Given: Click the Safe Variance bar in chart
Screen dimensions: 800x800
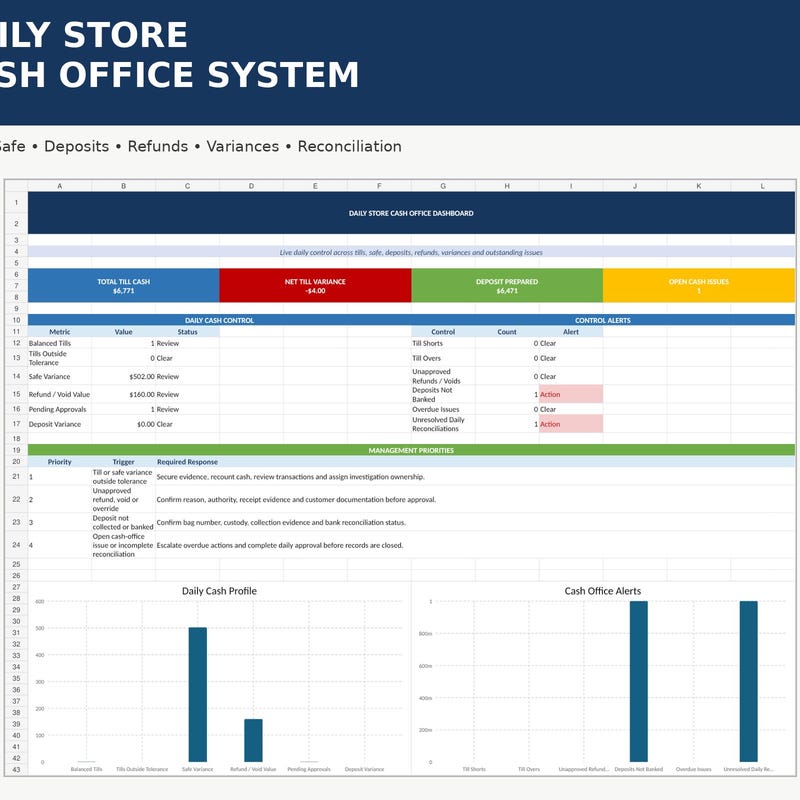Looking at the screenshot, I should coord(198,694).
